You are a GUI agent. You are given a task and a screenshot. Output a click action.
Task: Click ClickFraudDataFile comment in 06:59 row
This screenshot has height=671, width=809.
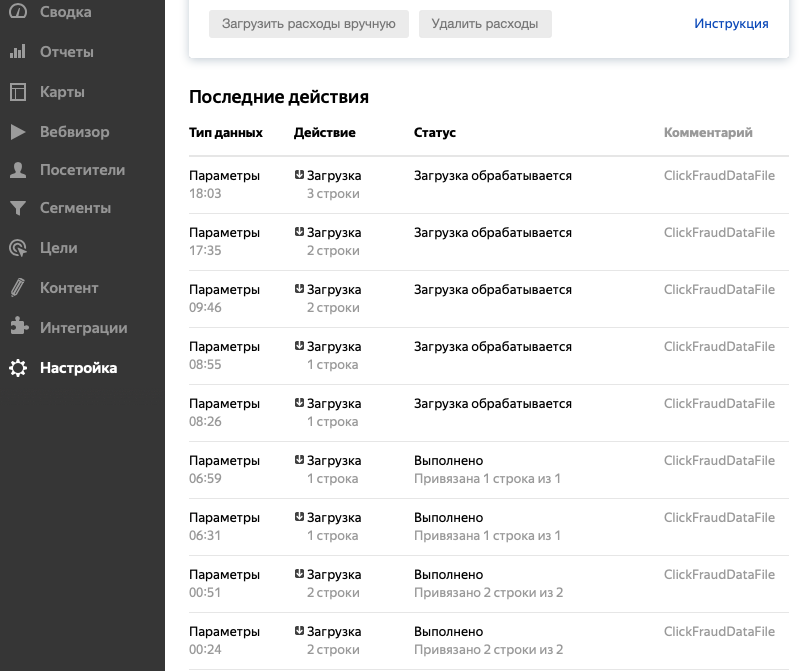[x=719, y=461]
